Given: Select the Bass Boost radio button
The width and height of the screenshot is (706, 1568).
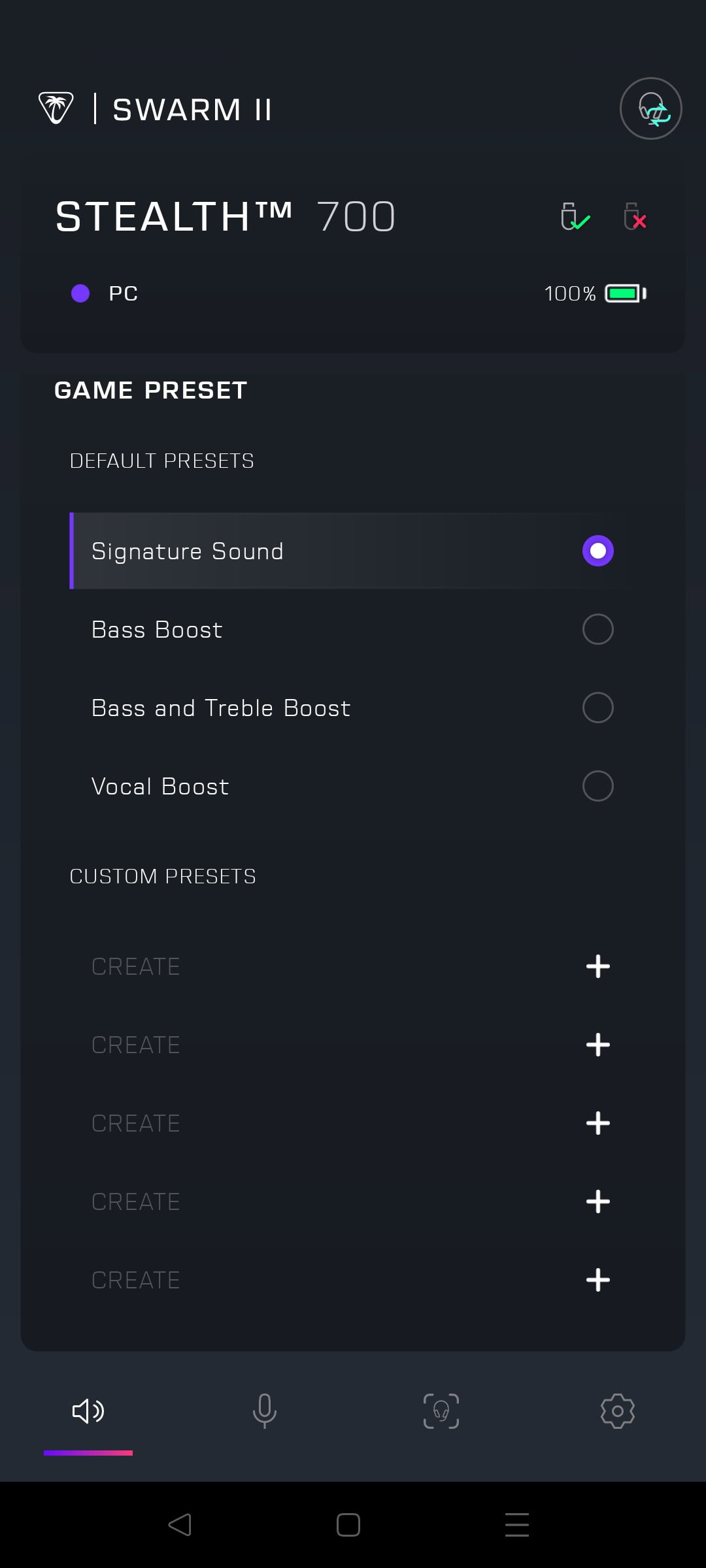Looking at the screenshot, I should (597, 629).
